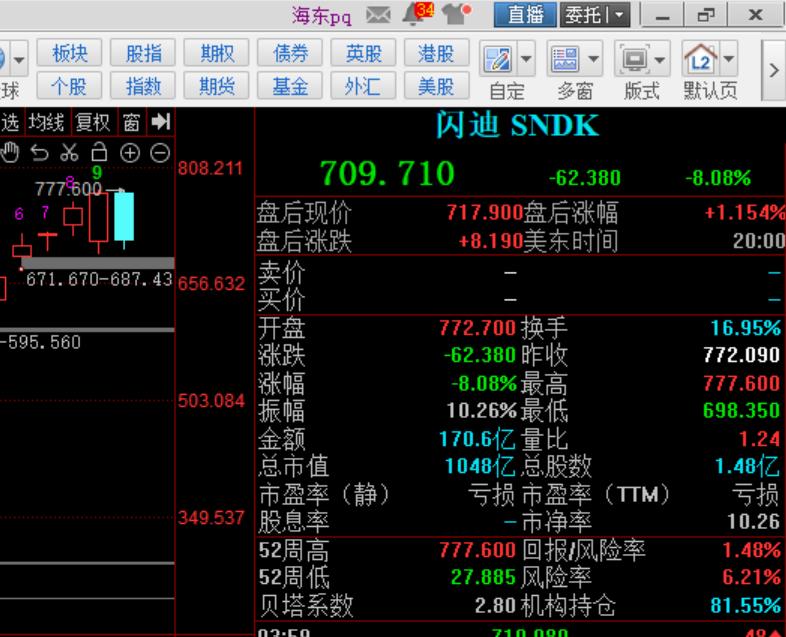Screen dimensions: 786x637
Task: Open the 板块 sector category
Action: (70, 53)
